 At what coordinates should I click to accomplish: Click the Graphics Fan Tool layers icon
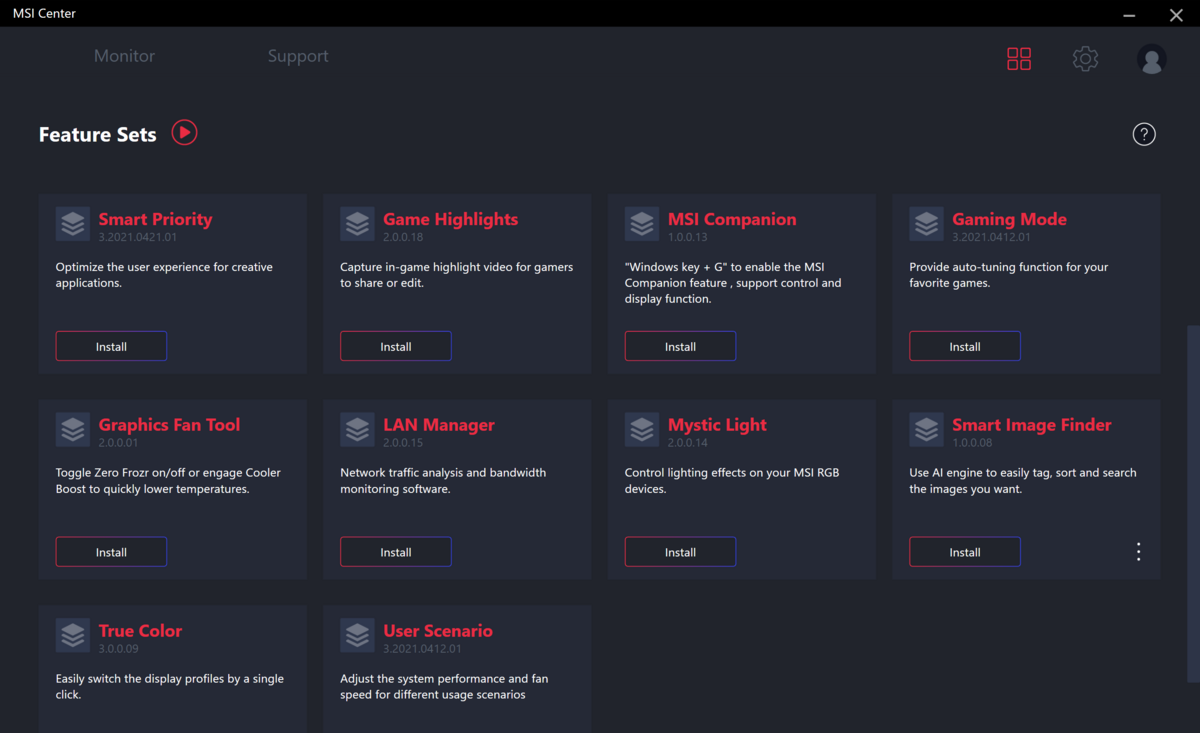[73, 430]
